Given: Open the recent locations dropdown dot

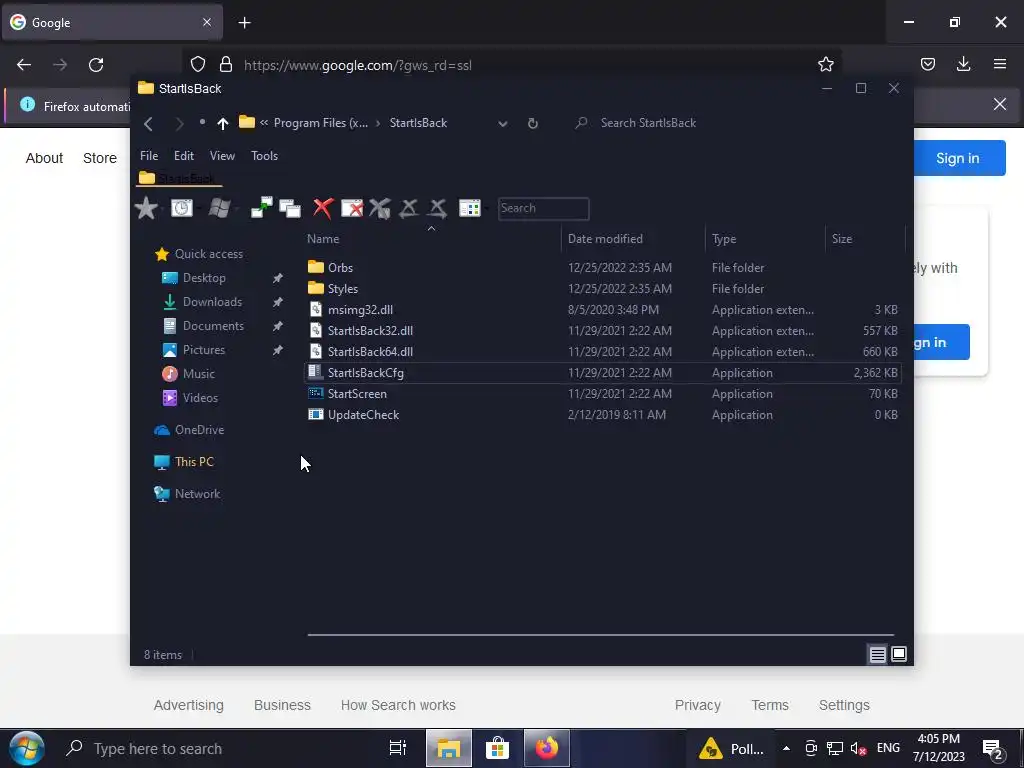Looking at the screenshot, I should [x=202, y=122].
